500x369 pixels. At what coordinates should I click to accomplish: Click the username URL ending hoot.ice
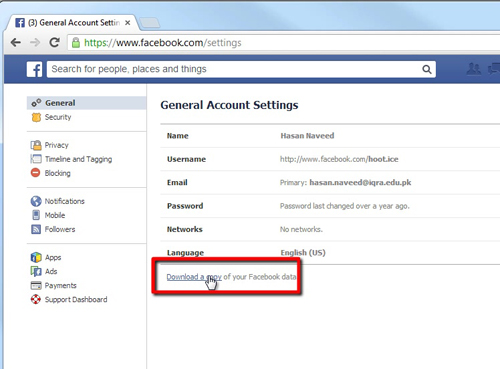[339, 159]
